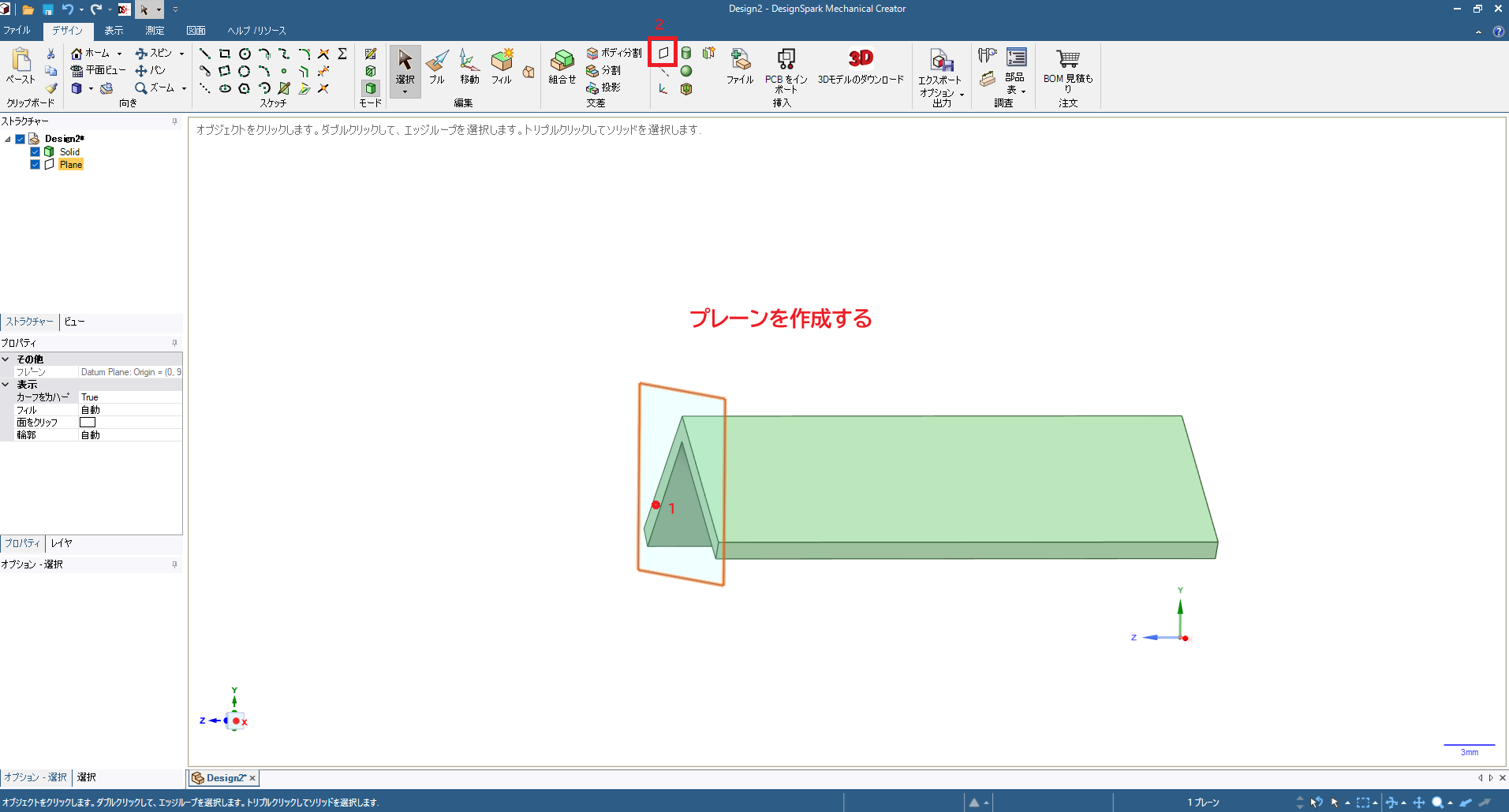Click the Plane creation tool icon
This screenshot has width=1509, height=812.
[663, 53]
